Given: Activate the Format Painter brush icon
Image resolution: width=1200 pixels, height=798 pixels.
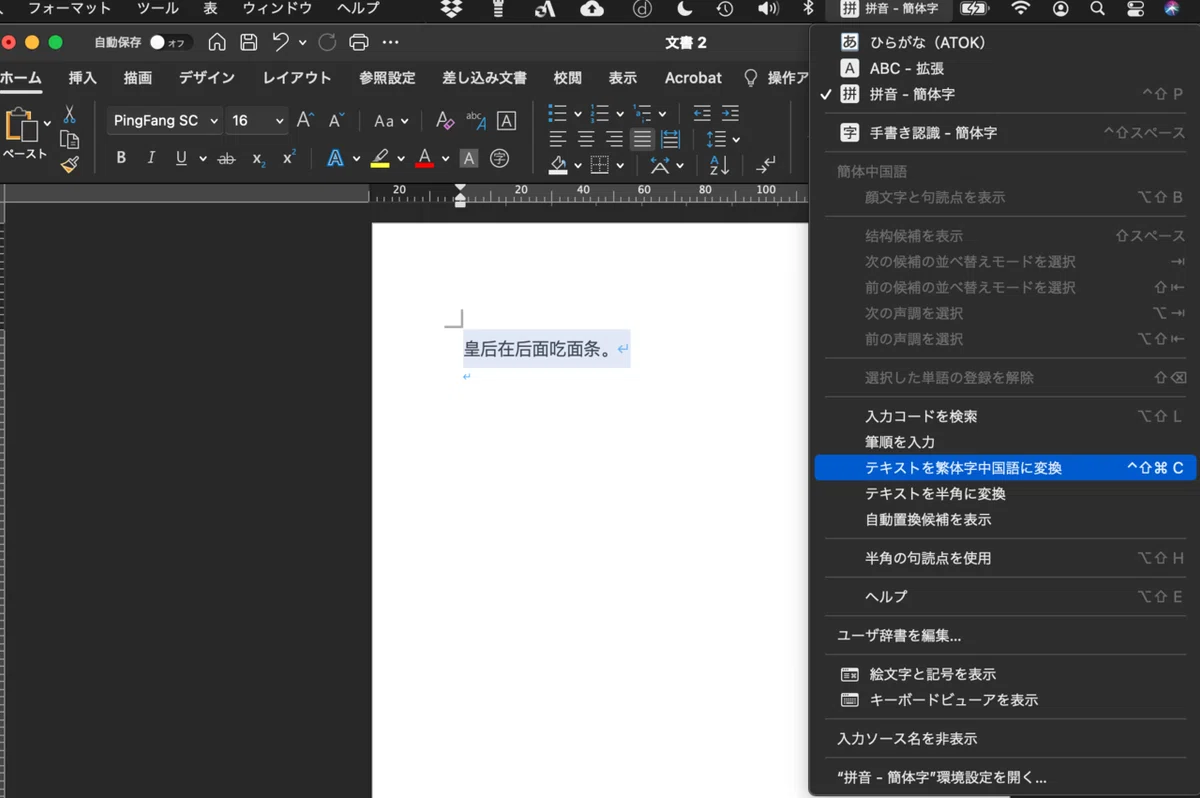Looking at the screenshot, I should (69, 164).
